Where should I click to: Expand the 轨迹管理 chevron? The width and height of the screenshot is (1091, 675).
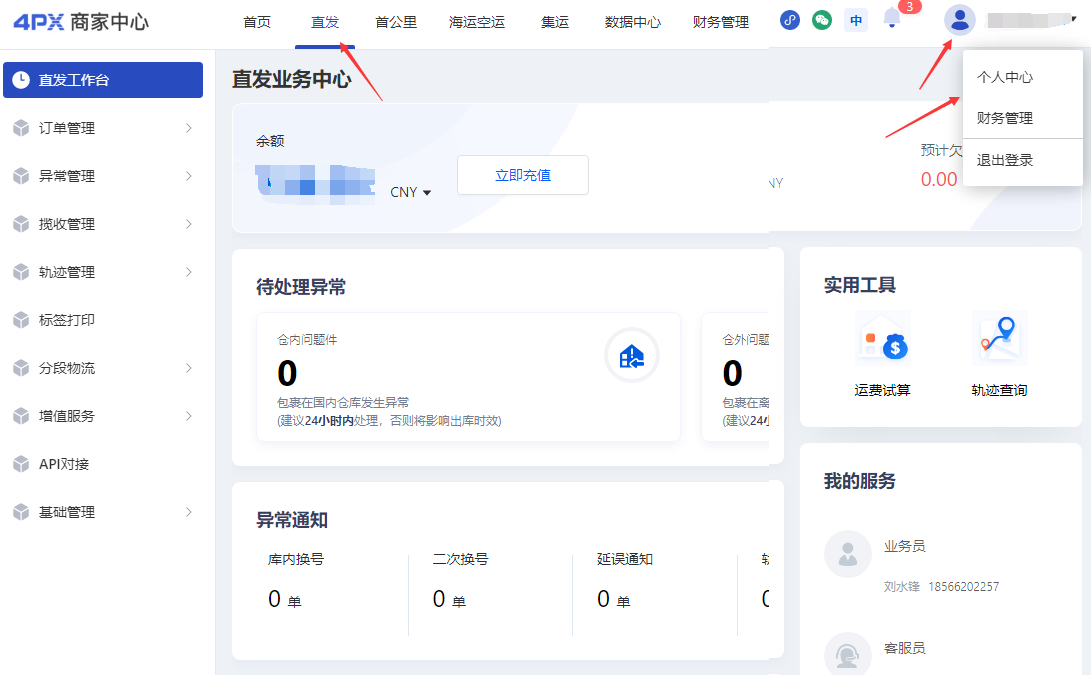click(x=189, y=272)
